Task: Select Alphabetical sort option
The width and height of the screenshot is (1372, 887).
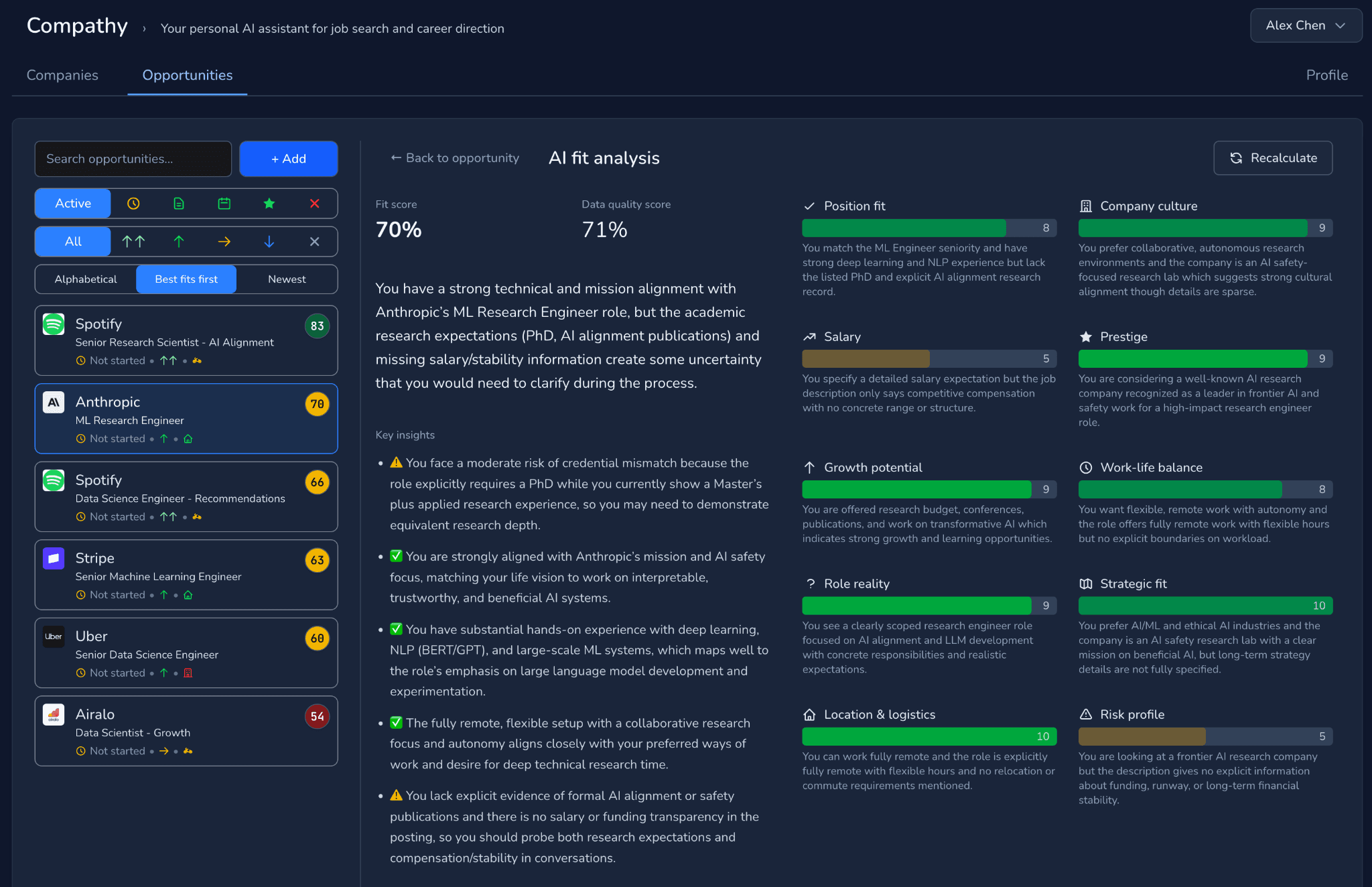Action: click(86, 279)
